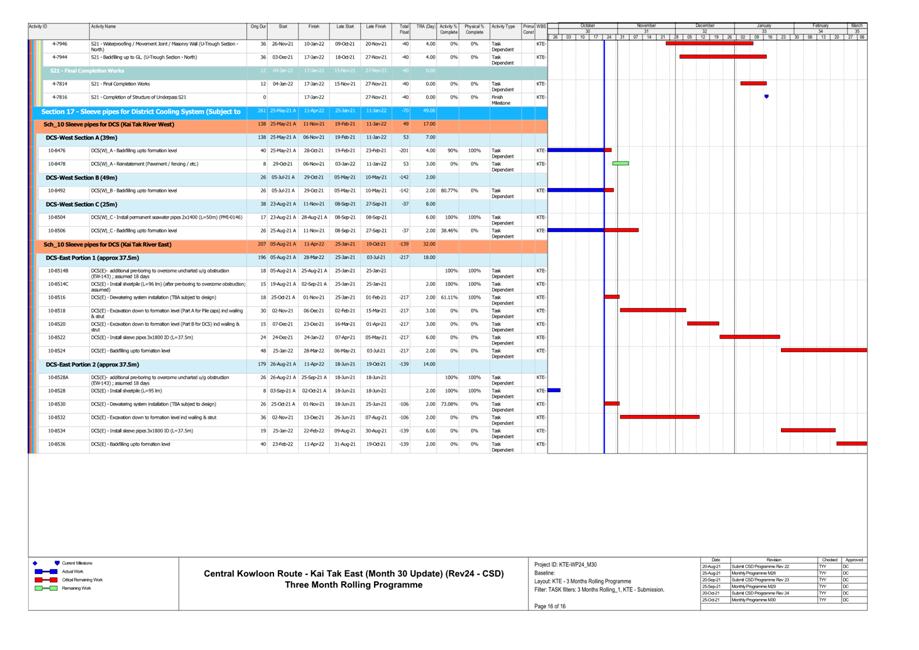Select the red Gantt bar for activity 4-7946
The height and width of the screenshot is (650, 919).
pos(709,44)
